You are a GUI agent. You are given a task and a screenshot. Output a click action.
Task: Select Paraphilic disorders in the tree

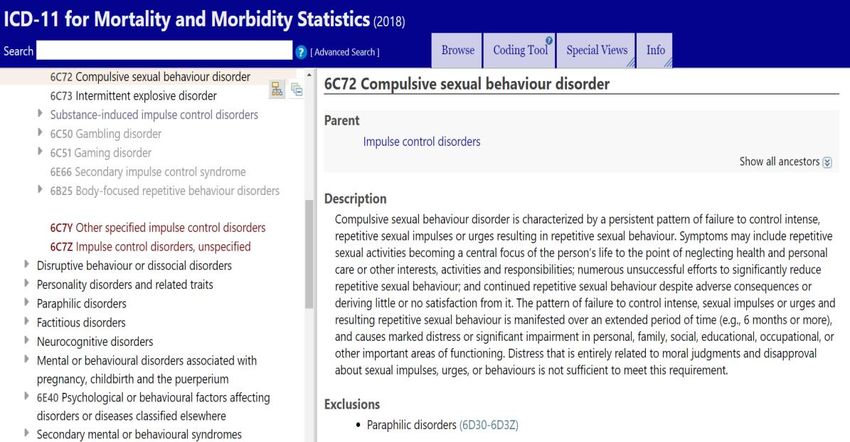click(x=81, y=304)
